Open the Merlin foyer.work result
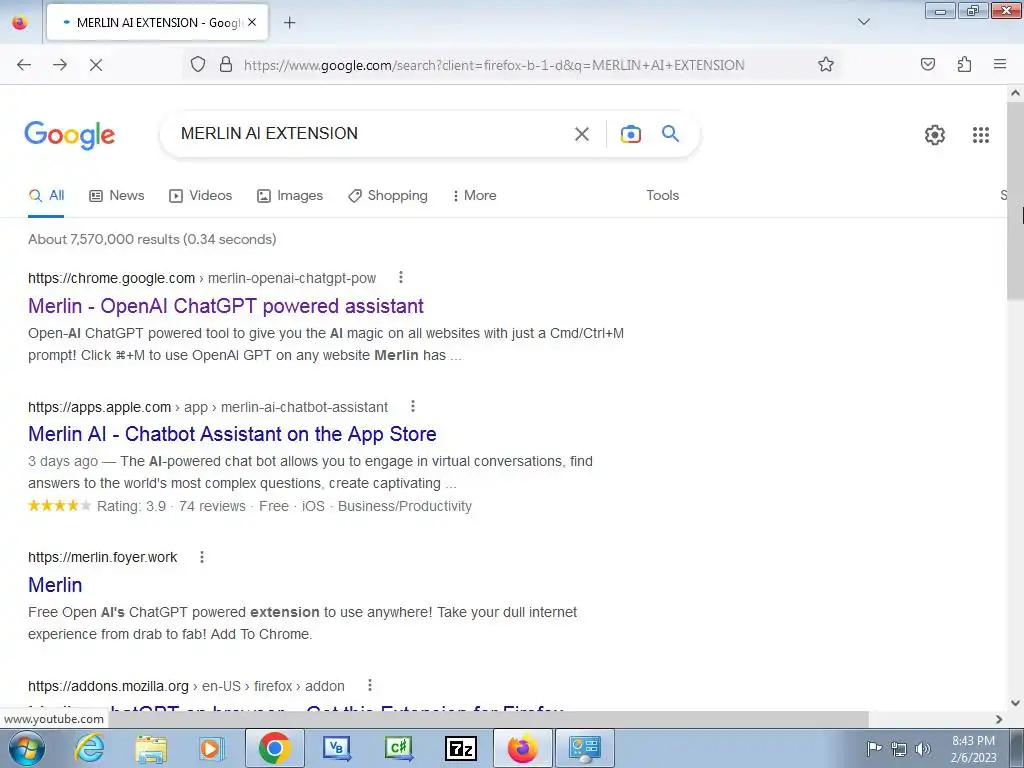 pos(55,584)
